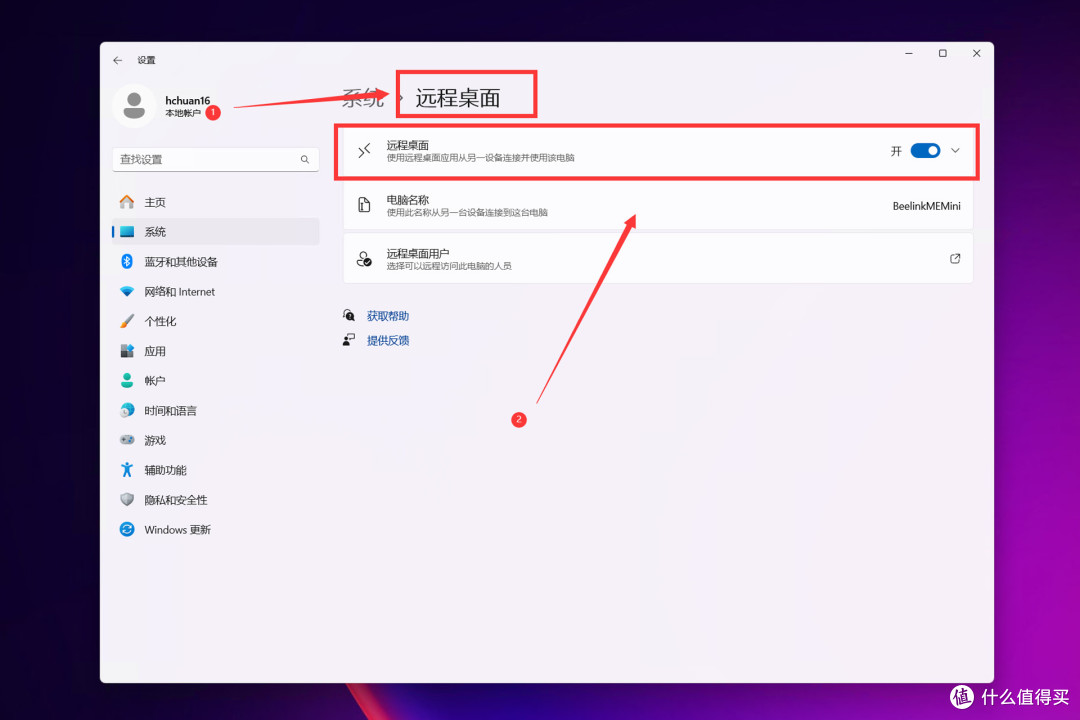Click the 电脑名称 label

(408, 200)
